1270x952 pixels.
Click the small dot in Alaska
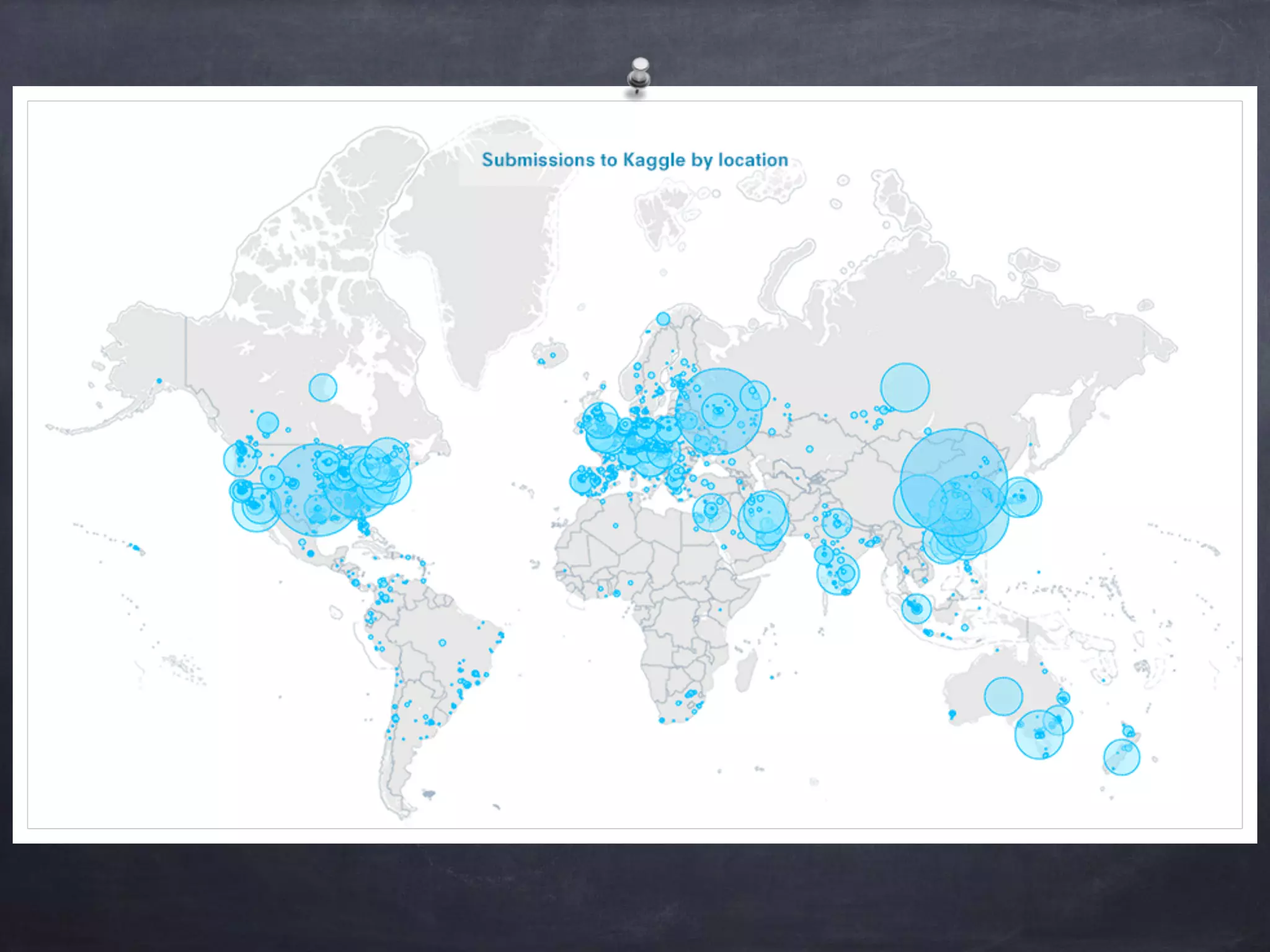[x=159, y=381]
